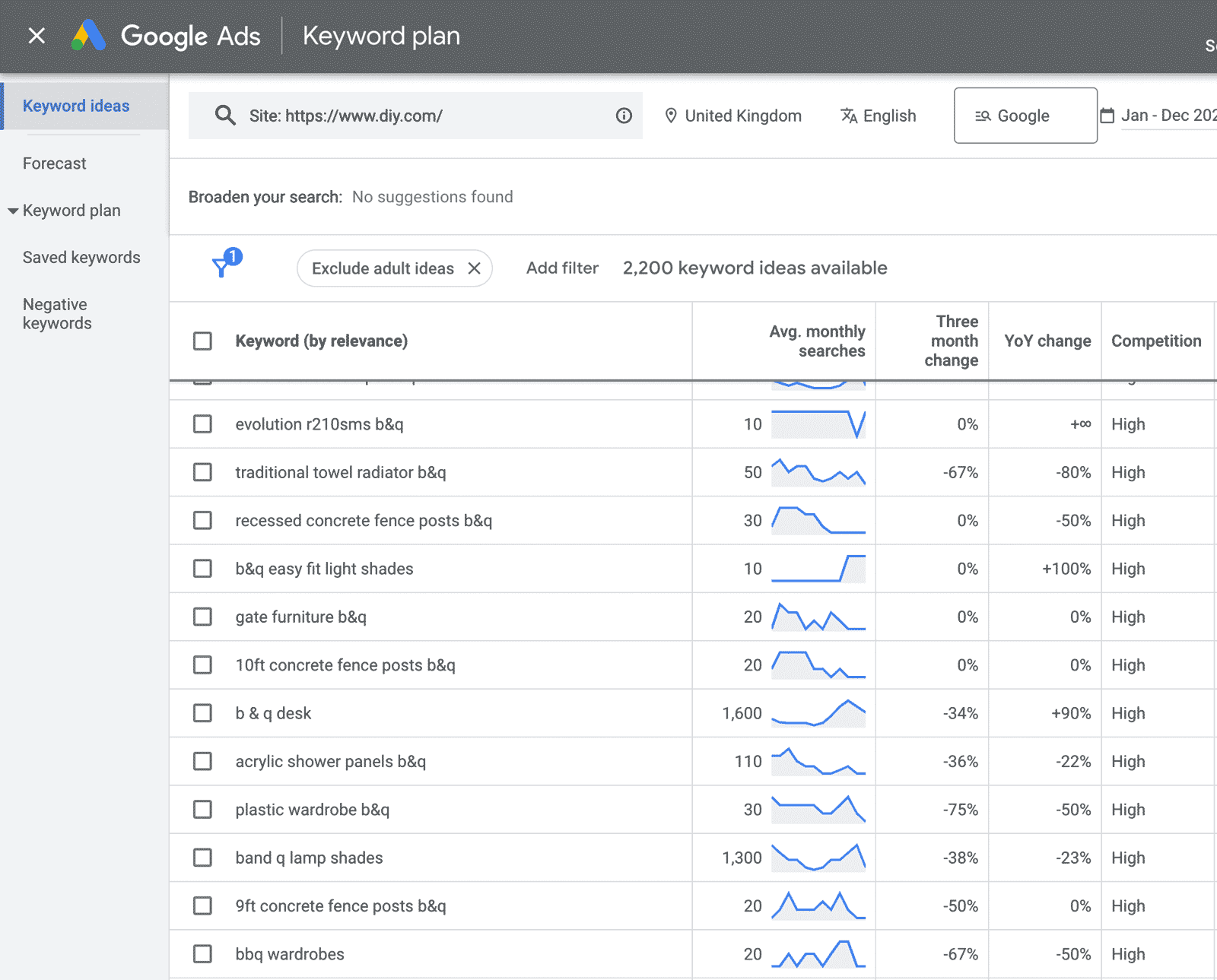Image resolution: width=1217 pixels, height=980 pixels.
Task: Collapse the Keyword plan section
Action: tap(12, 210)
